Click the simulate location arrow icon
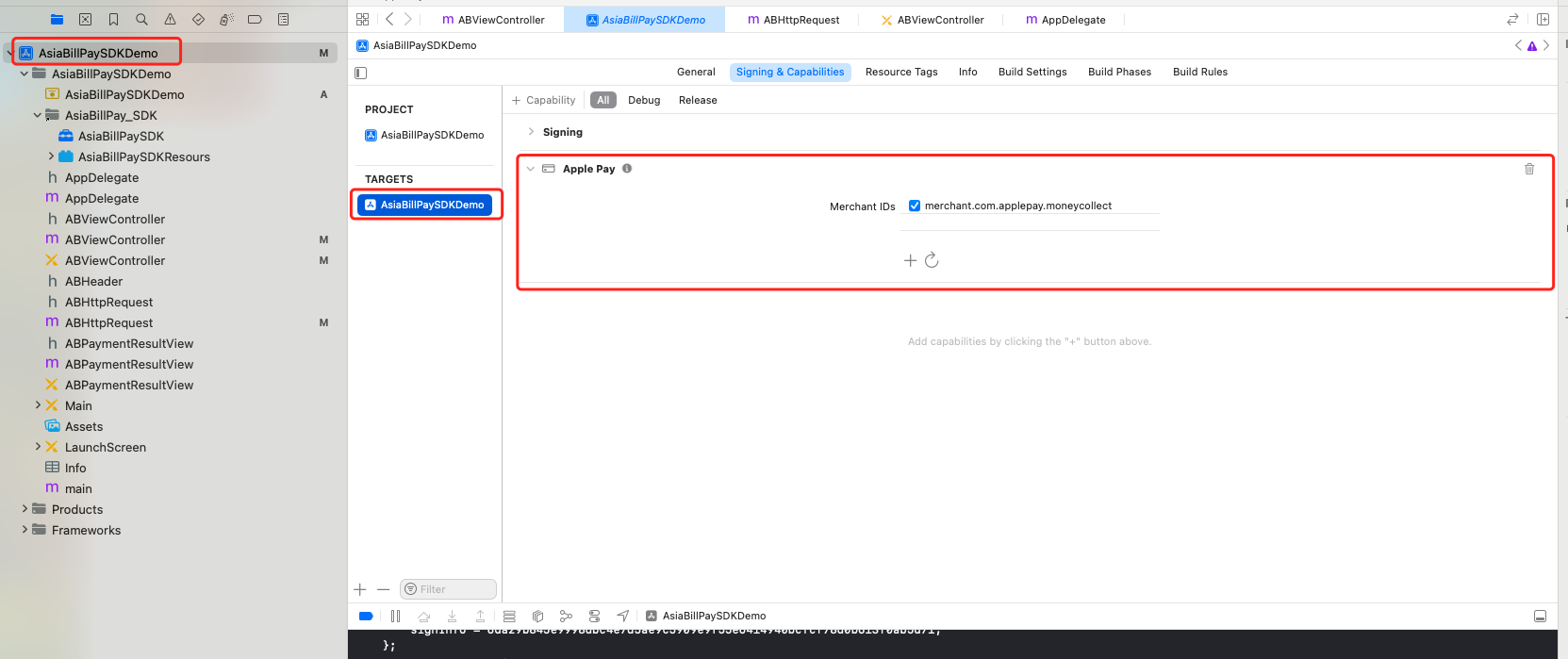This screenshot has width=1568, height=659. coord(622,616)
